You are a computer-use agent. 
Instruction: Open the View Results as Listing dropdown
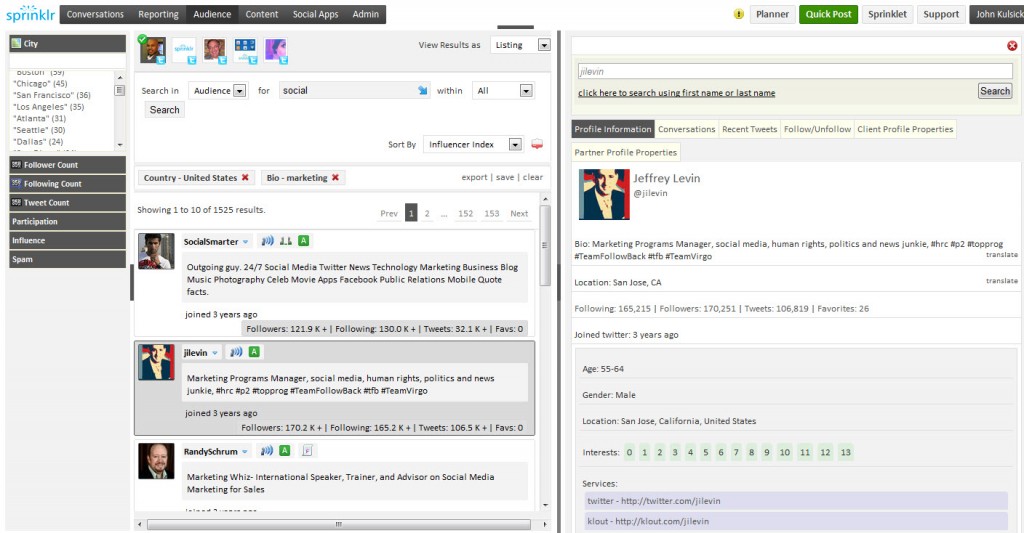point(543,45)
